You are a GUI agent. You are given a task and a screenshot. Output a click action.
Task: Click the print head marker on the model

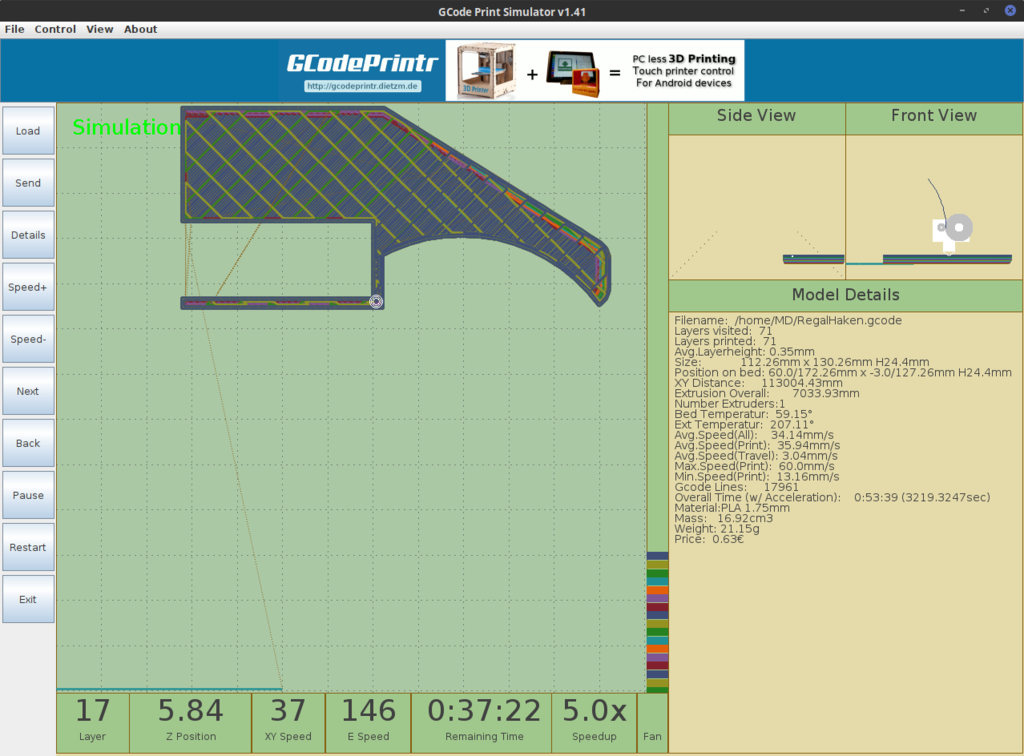(376, 301)
